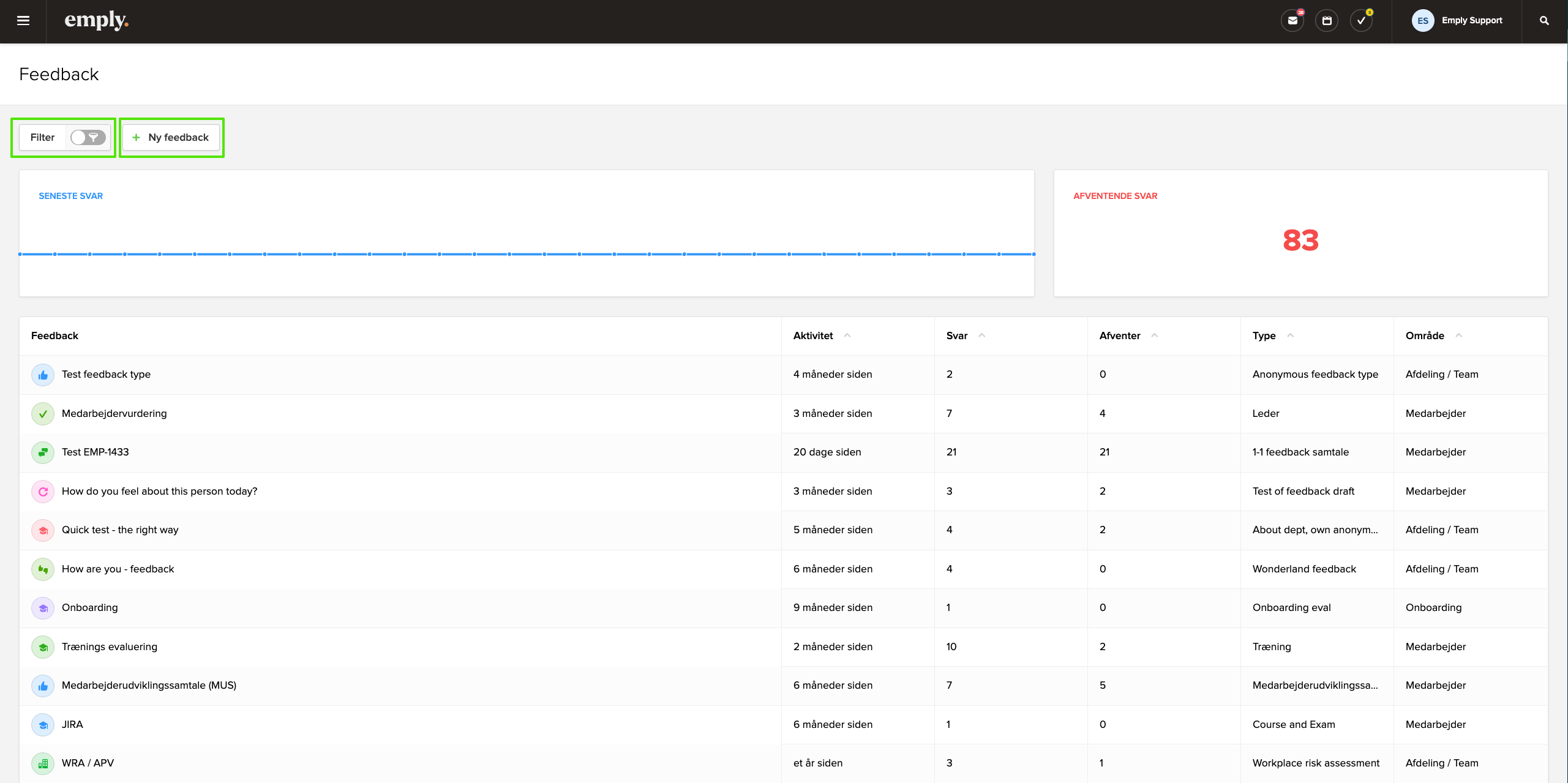The image size is (1568, 783).
Task: Click thumbs-up icon for Test feedback type
Action: pos(43,375)
